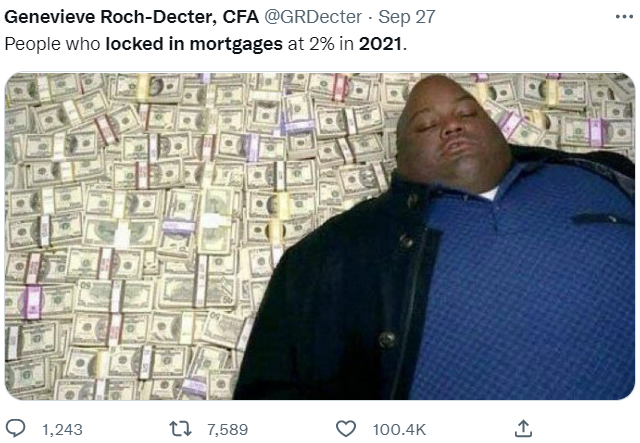Open Genevieve Roch-Decter, CFA profile name
640x443 pixels.
(x=131, y=17)
